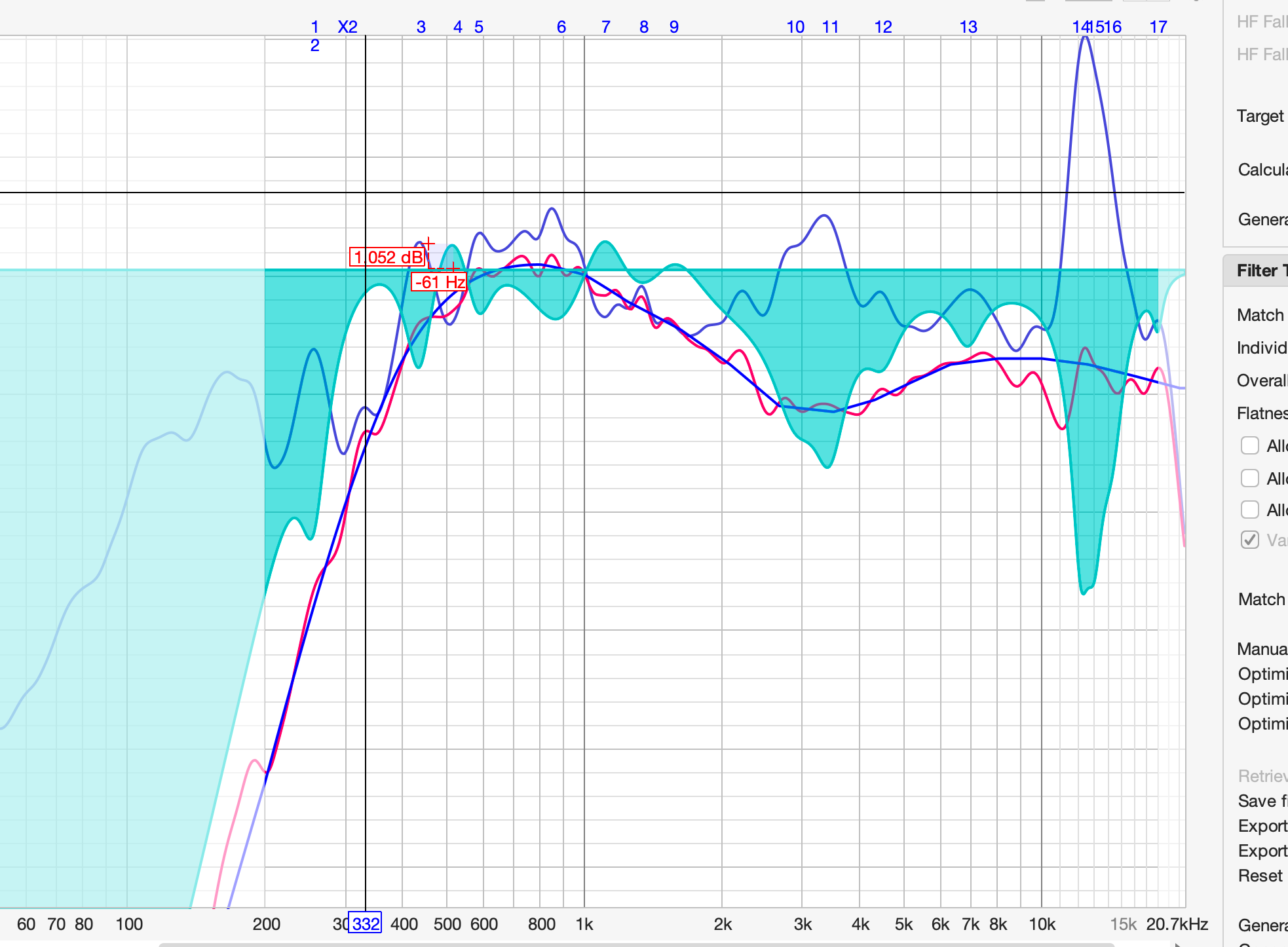Select filter marker 13 above the graph
Viewport: 1288px width, 947px height.
tap(968, 27)
